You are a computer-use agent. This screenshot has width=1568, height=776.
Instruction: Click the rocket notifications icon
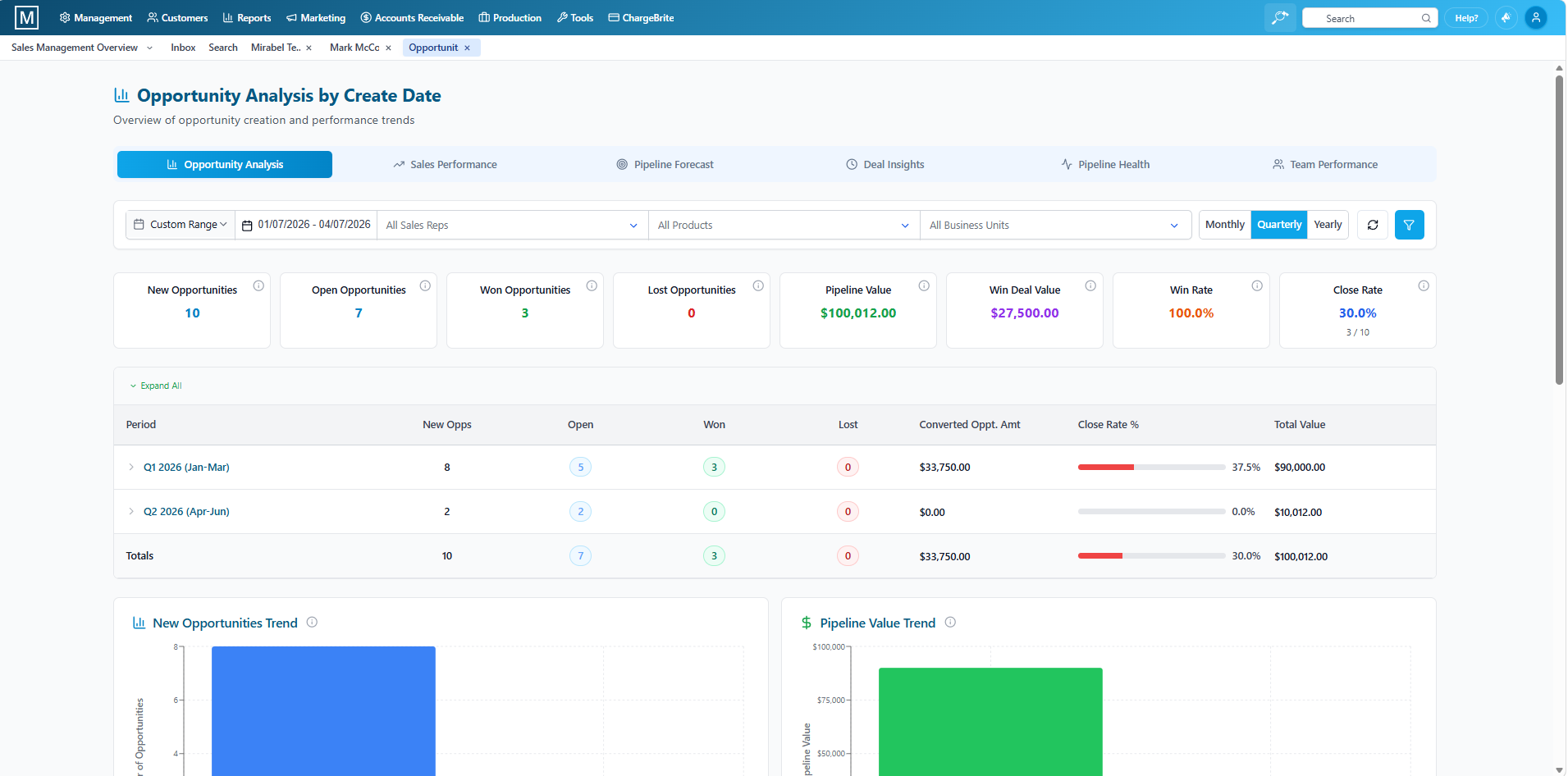coord(1506,17)
